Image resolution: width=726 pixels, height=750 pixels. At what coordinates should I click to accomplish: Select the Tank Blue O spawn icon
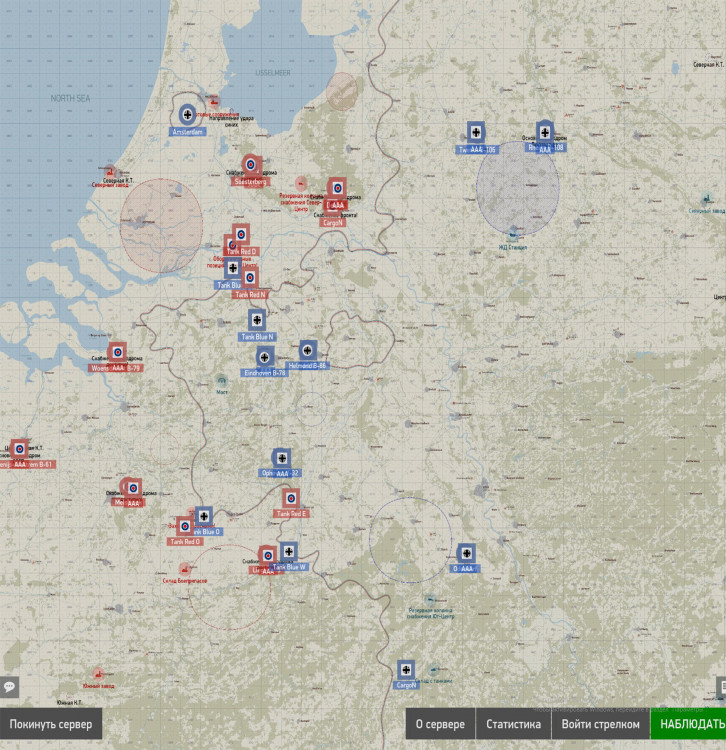204,517
